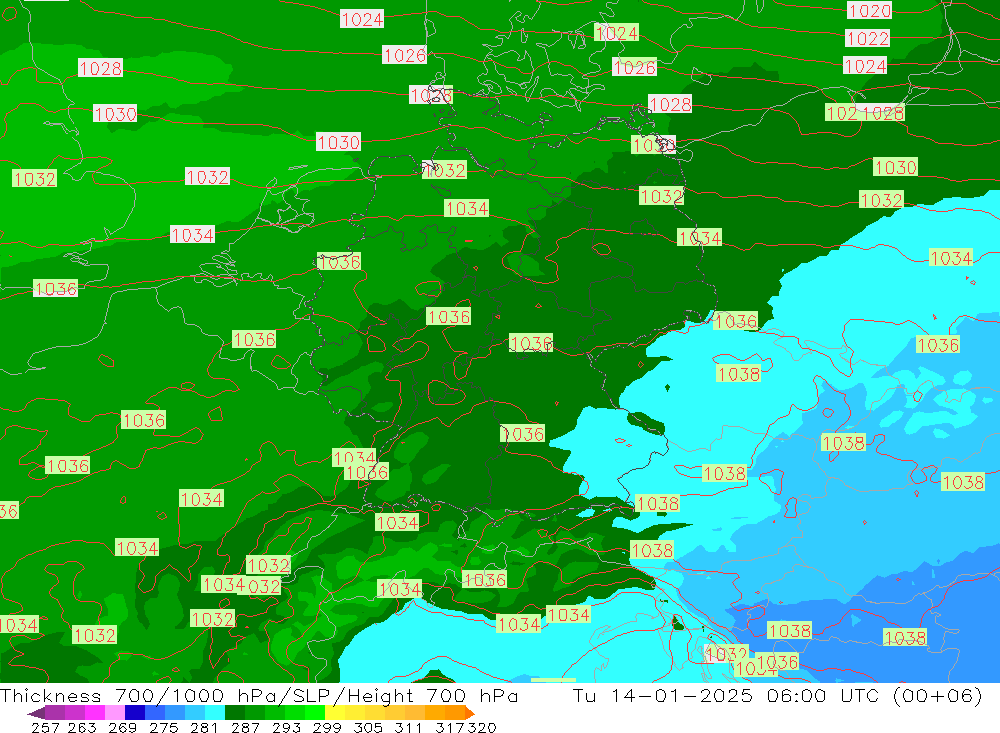The image size is (1000, 733).
Task: Select the dark purple left arrow of the legend
Action: coord(36,713)
